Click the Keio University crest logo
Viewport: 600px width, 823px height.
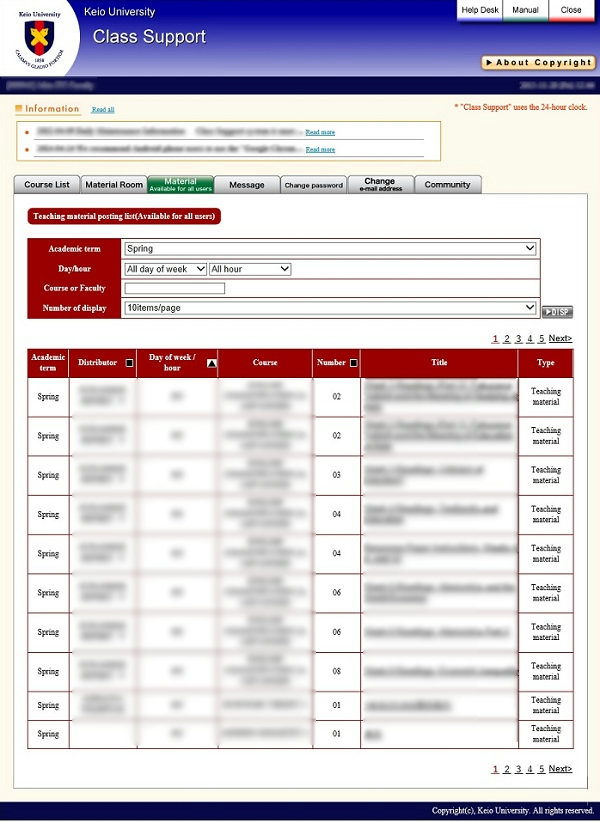click(38, 38)
